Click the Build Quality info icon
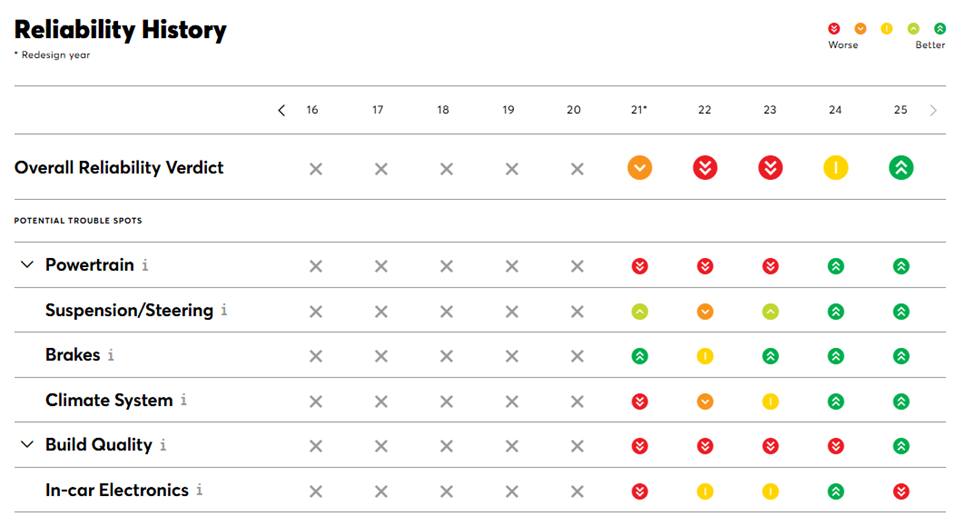The image size is (975, 526). point(163,446)
